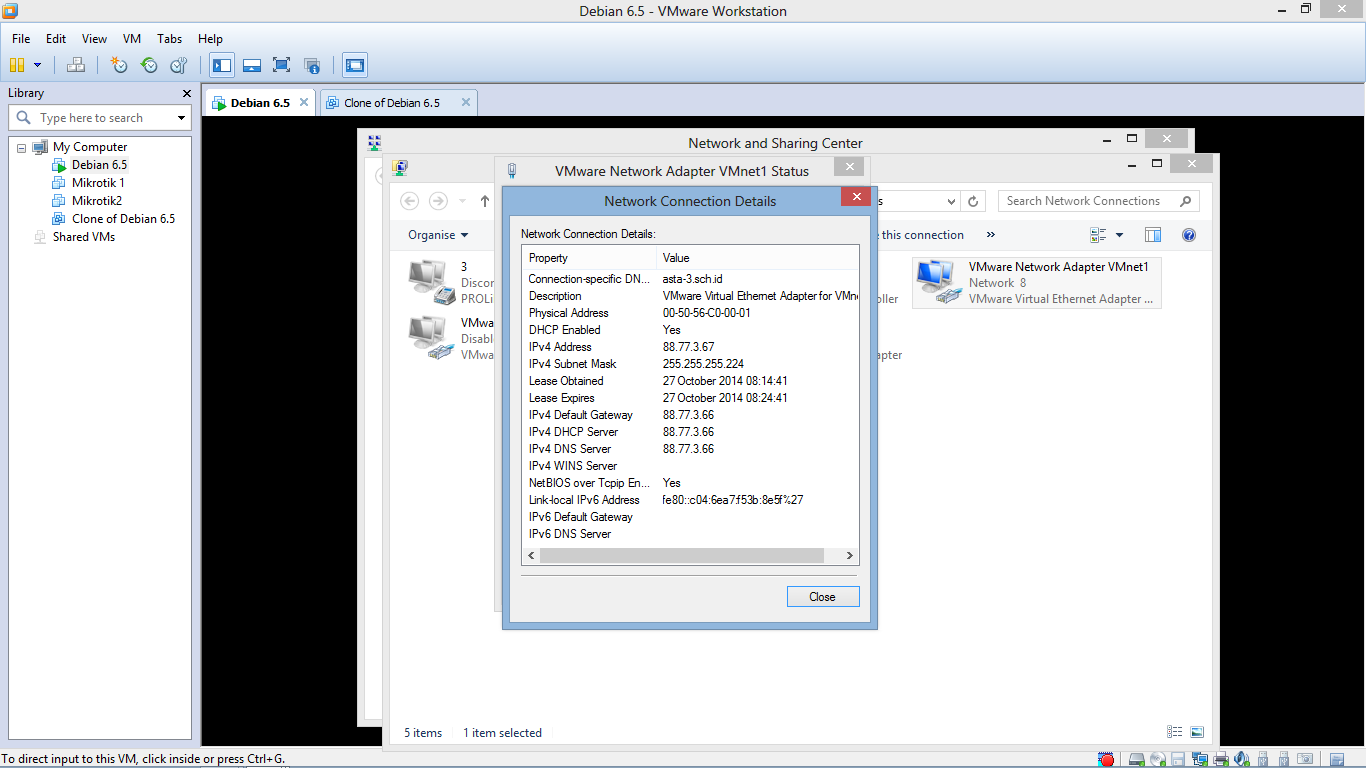Image resolution: width=1366 pixels, height=768 pixels.
Task: Enter full screen mode from the toolbar
Action: click(x=281, y=65)
